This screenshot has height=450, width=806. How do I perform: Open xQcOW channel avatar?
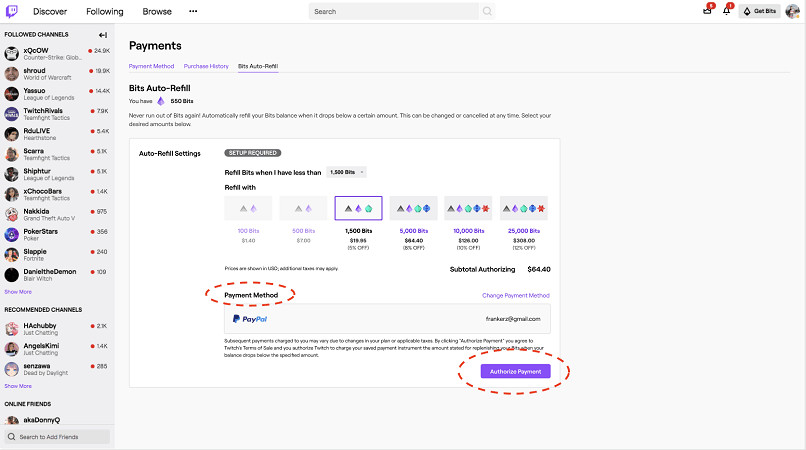(x=11, y=53)
